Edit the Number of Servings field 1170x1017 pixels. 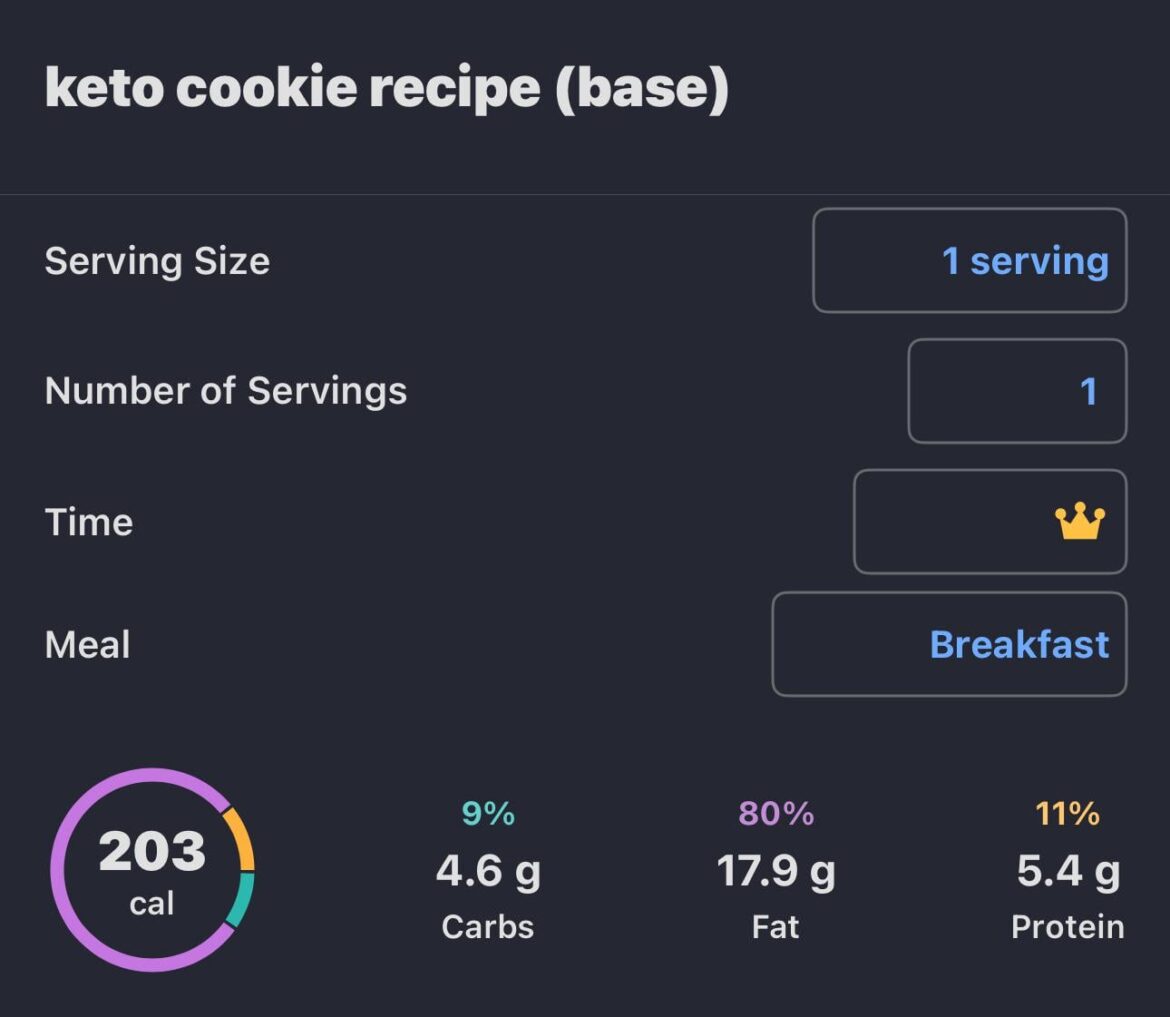[1016, 390]
